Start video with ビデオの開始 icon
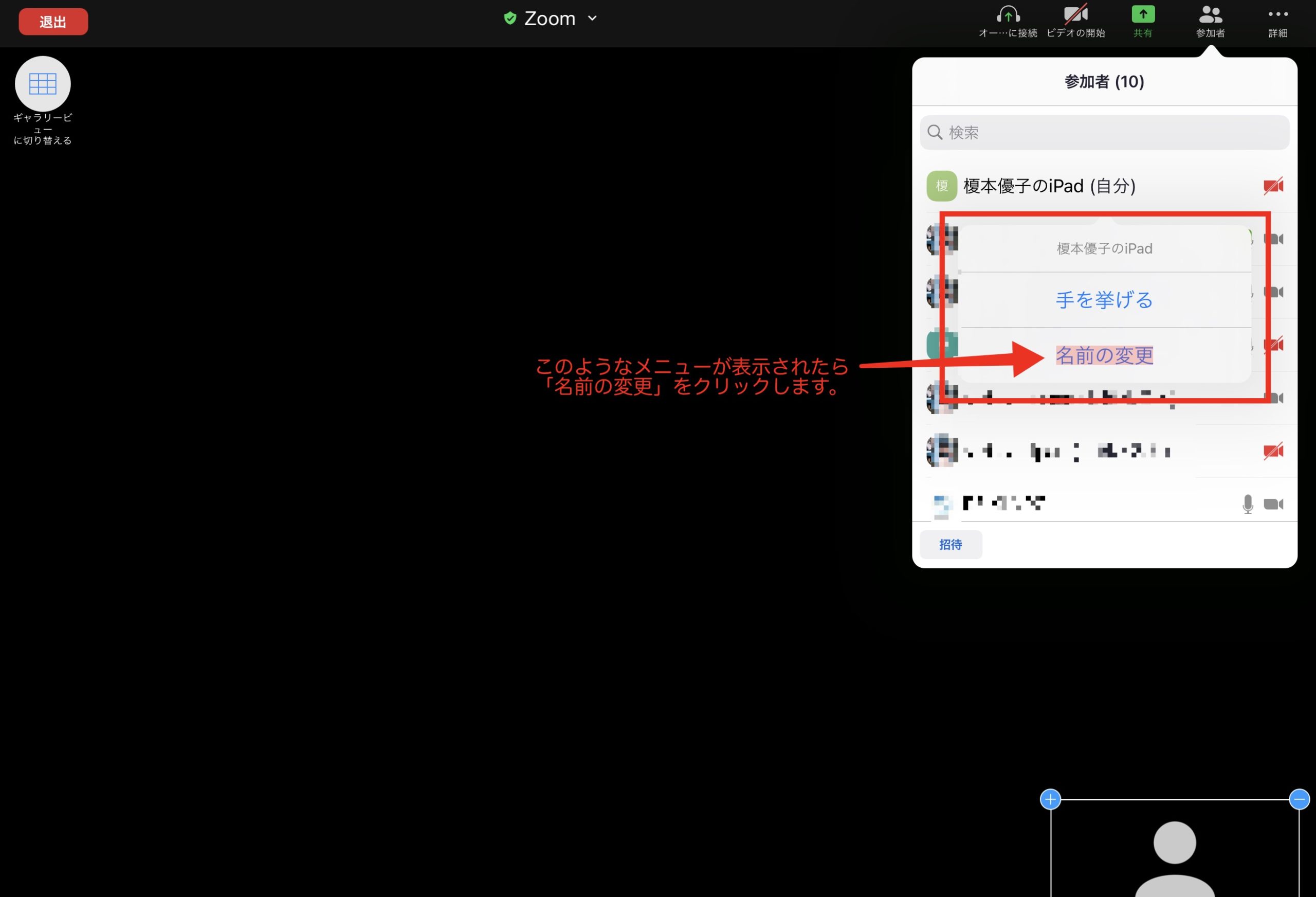The width and height of the screenshot is (1316, 897). point(1075,15)
